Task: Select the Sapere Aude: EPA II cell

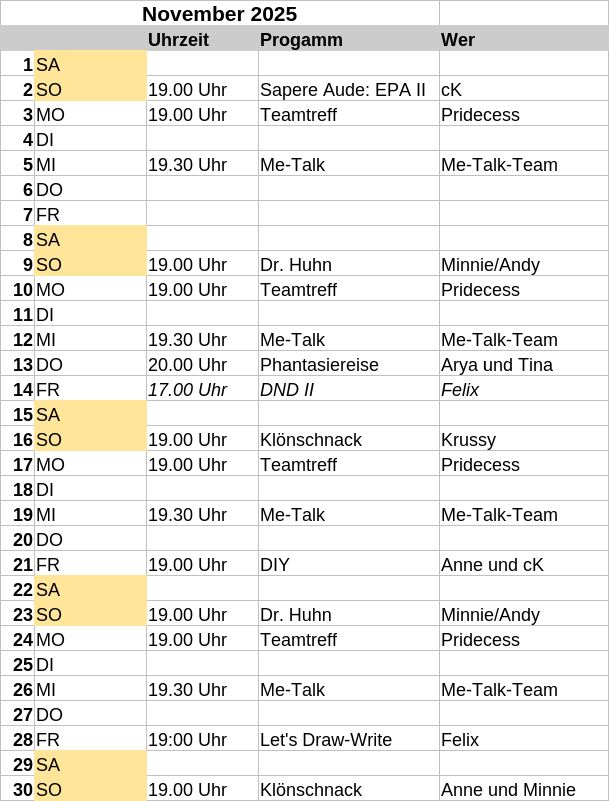Action: 342,90
